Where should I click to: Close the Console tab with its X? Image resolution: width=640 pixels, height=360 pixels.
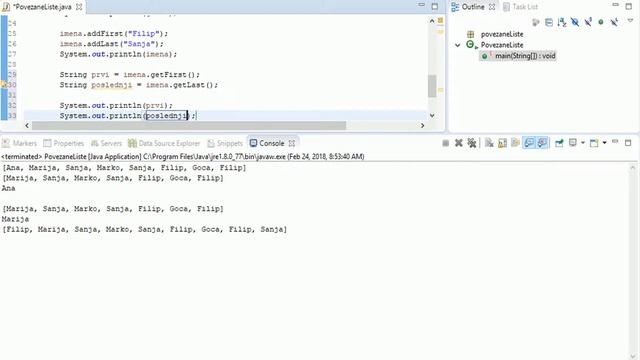click(x=292, y=143)
